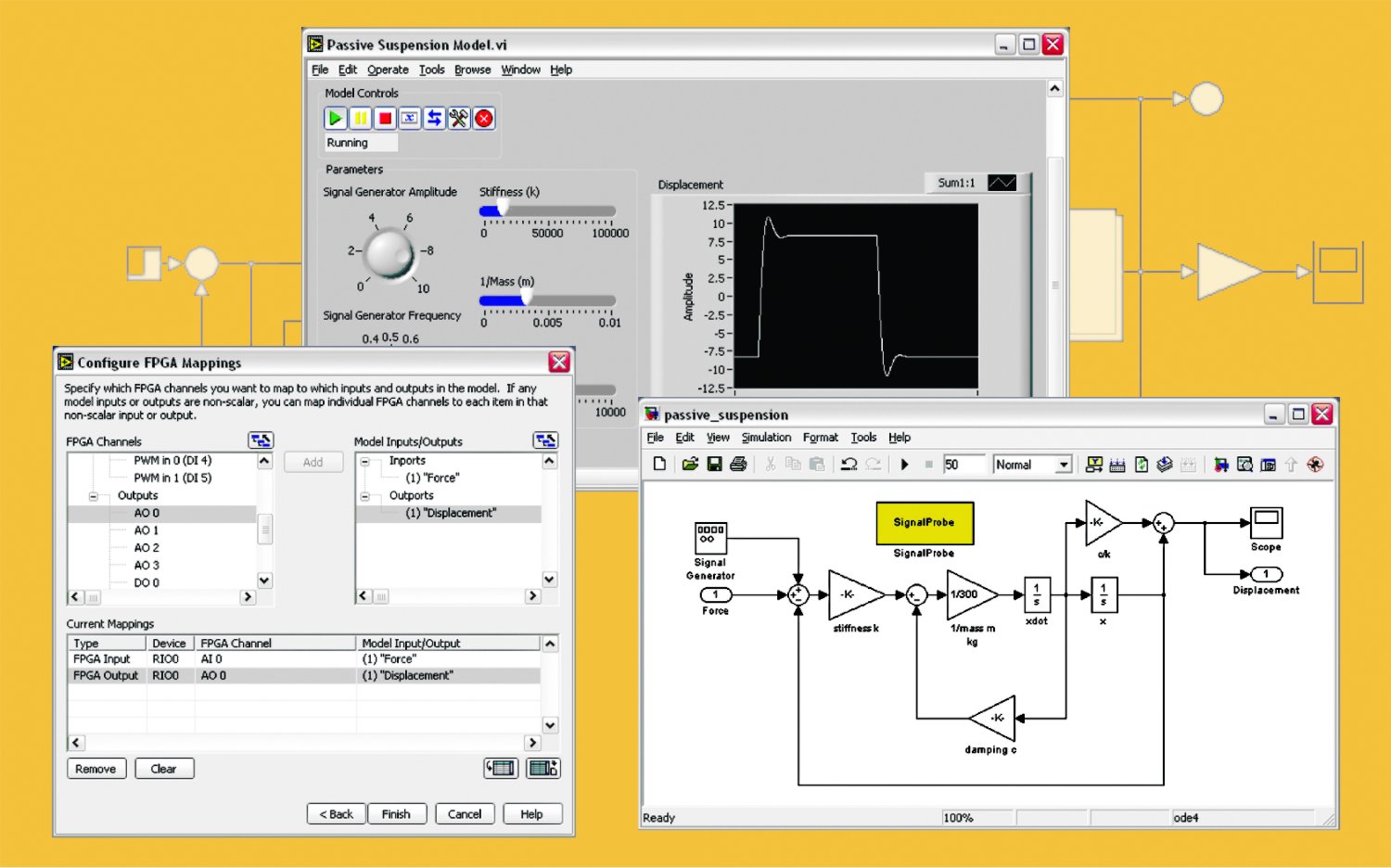Pause the running suspension model
This screenshot has width=1391, height=868.
click(x=360, y=118)
